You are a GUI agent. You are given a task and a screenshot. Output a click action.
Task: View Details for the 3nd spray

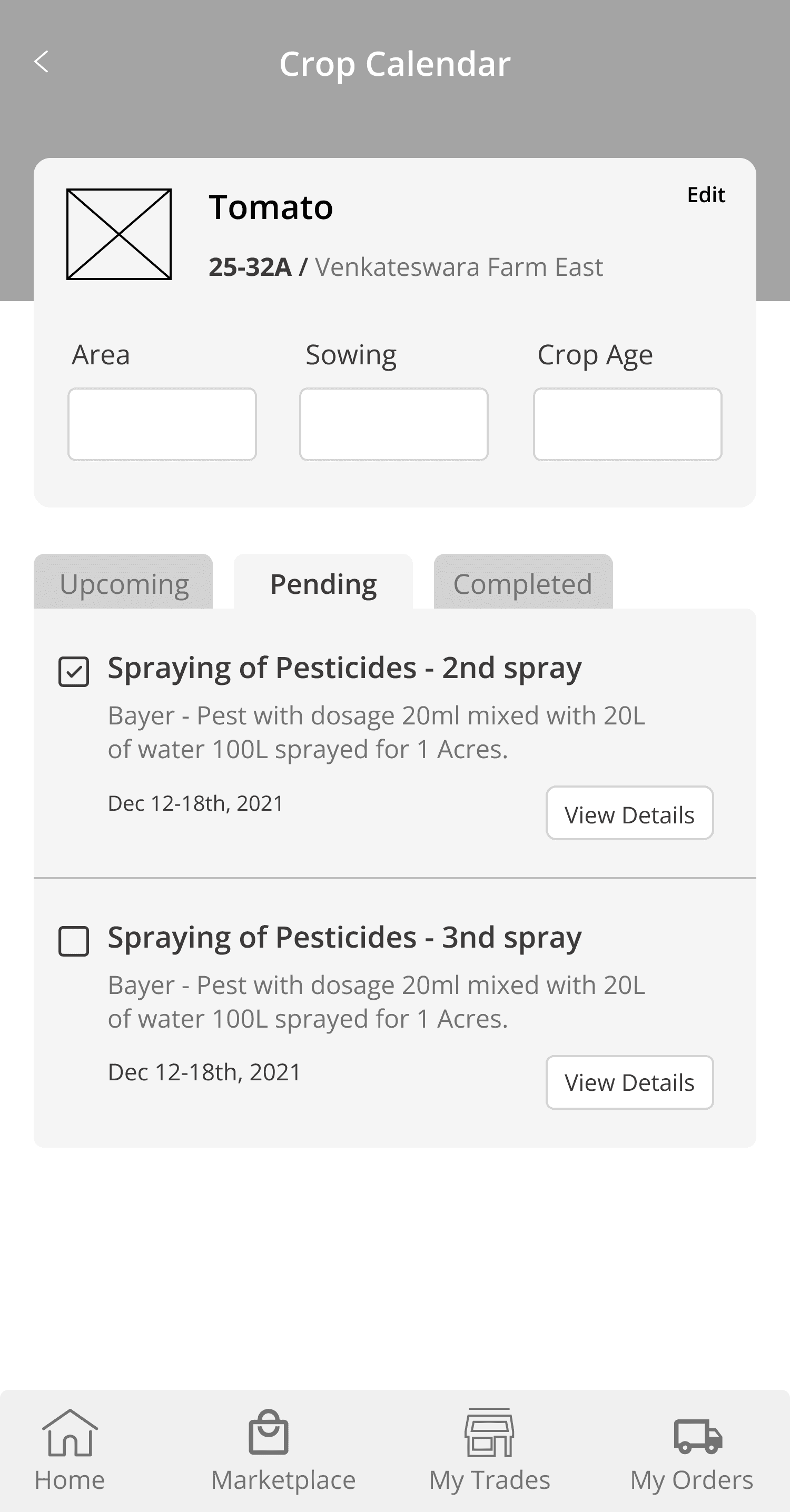[x=629, y=1082]
